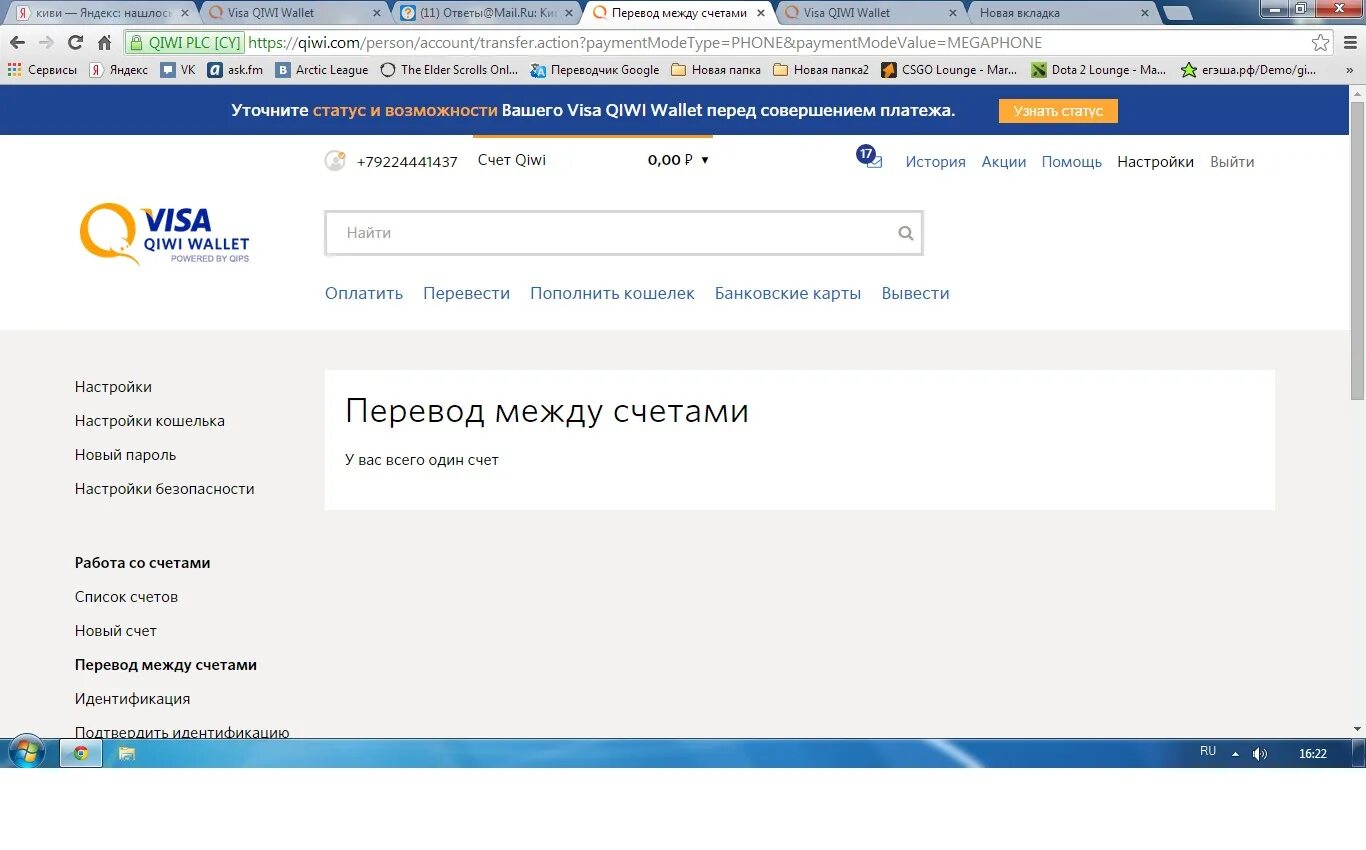Open the Новая папка2 bookmark folder

pyautogui.click(x=821, y=70)
